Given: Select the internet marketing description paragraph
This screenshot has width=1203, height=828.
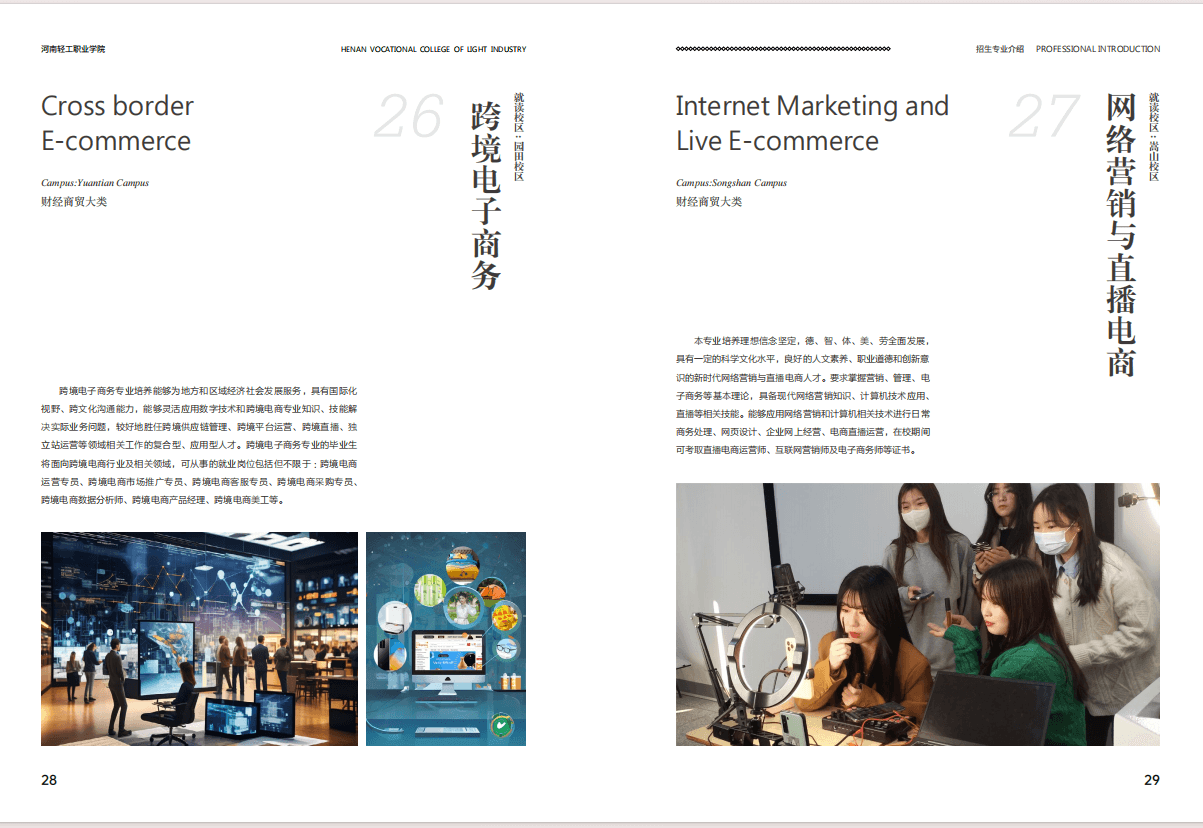Looking at the screenshot, I should coord(805,395).
